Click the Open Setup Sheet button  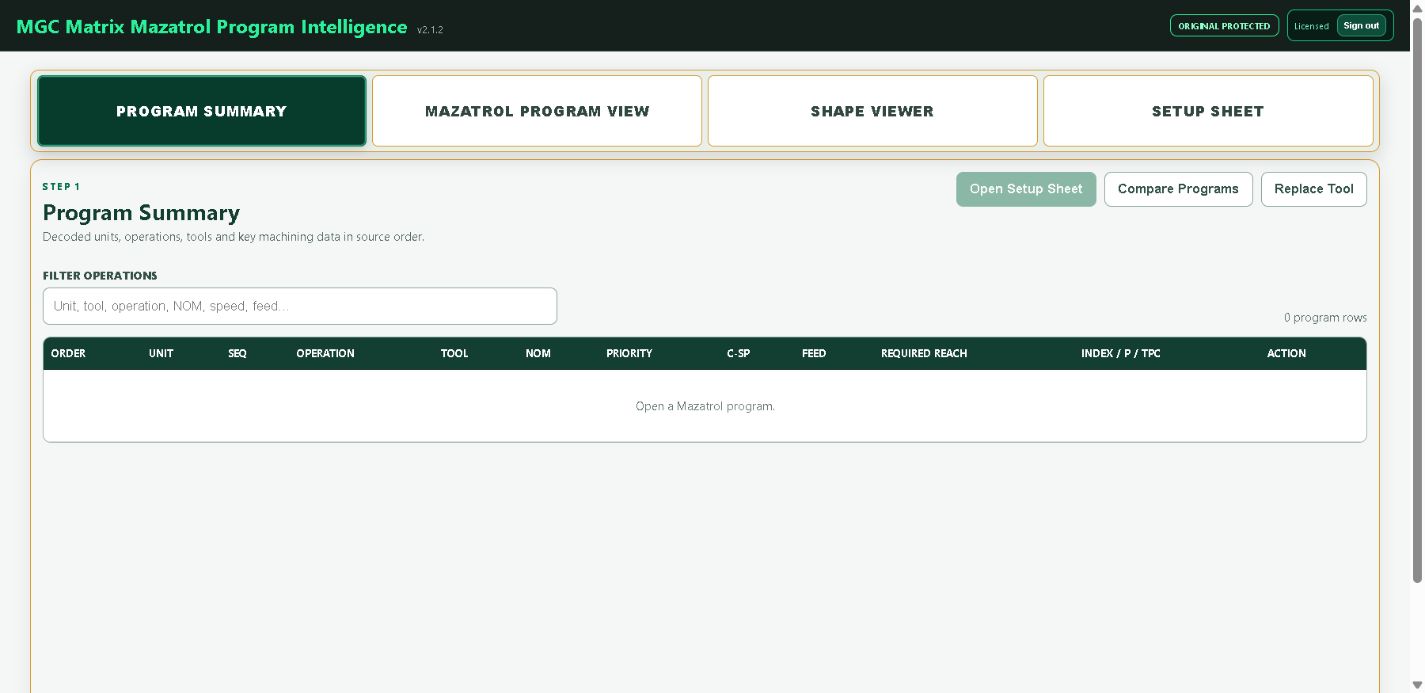[1026, 189]
